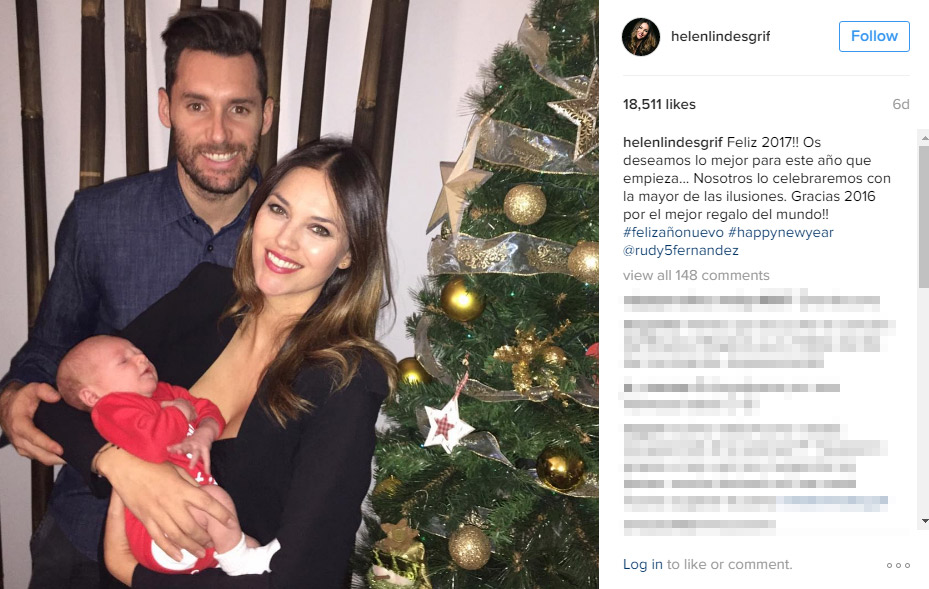Click 18,511 likes count

point(659,104)
